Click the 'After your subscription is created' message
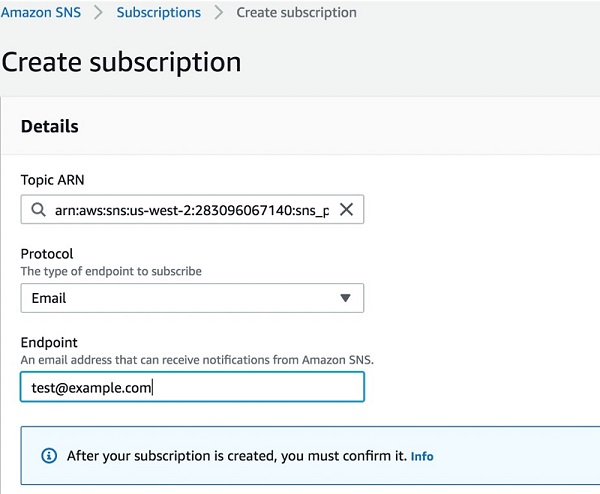600x494 pixels. pos(236,456)
